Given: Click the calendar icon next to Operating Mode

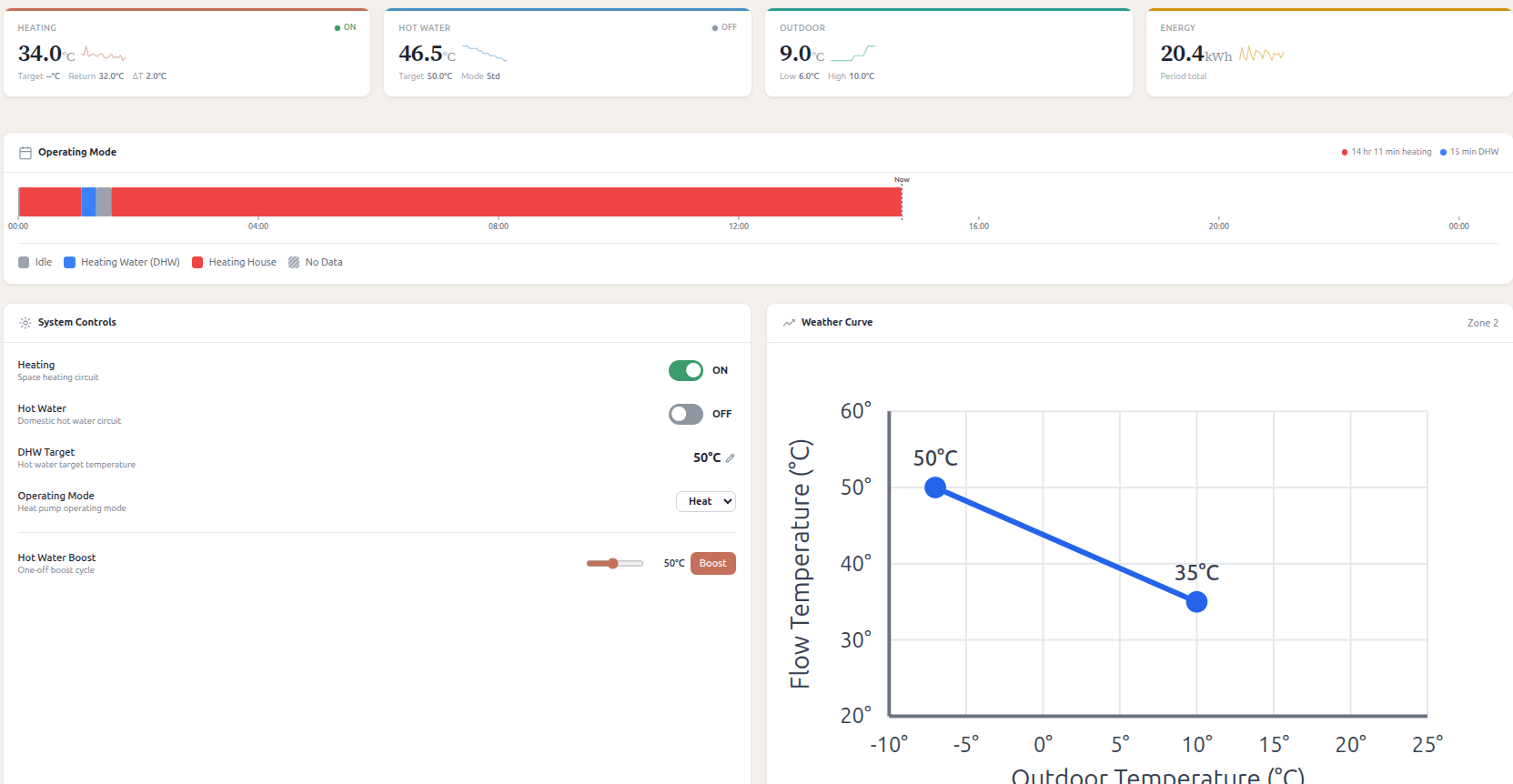Looking at the screenshot, I should click(25, 153).
